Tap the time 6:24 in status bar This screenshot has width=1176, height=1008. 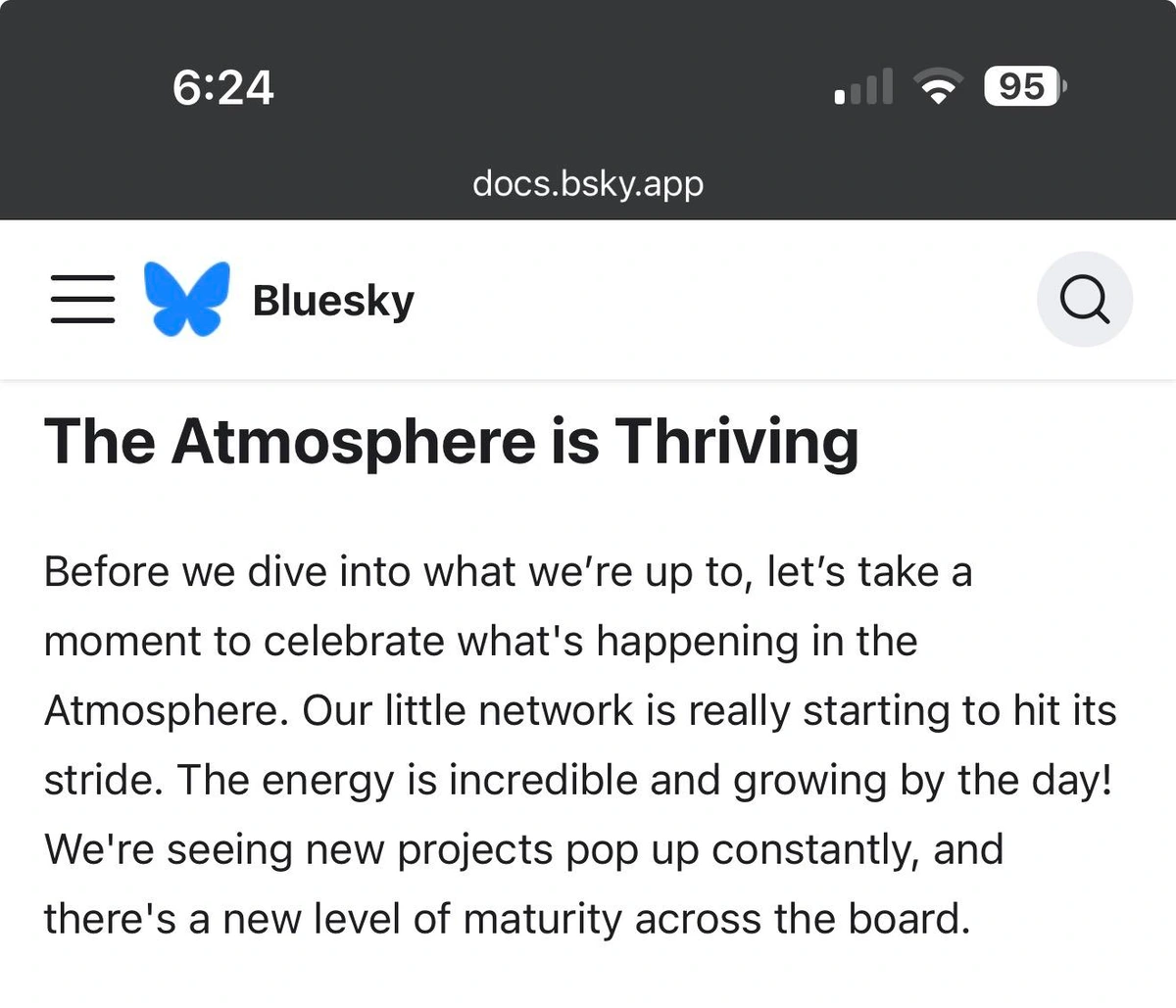(x=222, y=86)
